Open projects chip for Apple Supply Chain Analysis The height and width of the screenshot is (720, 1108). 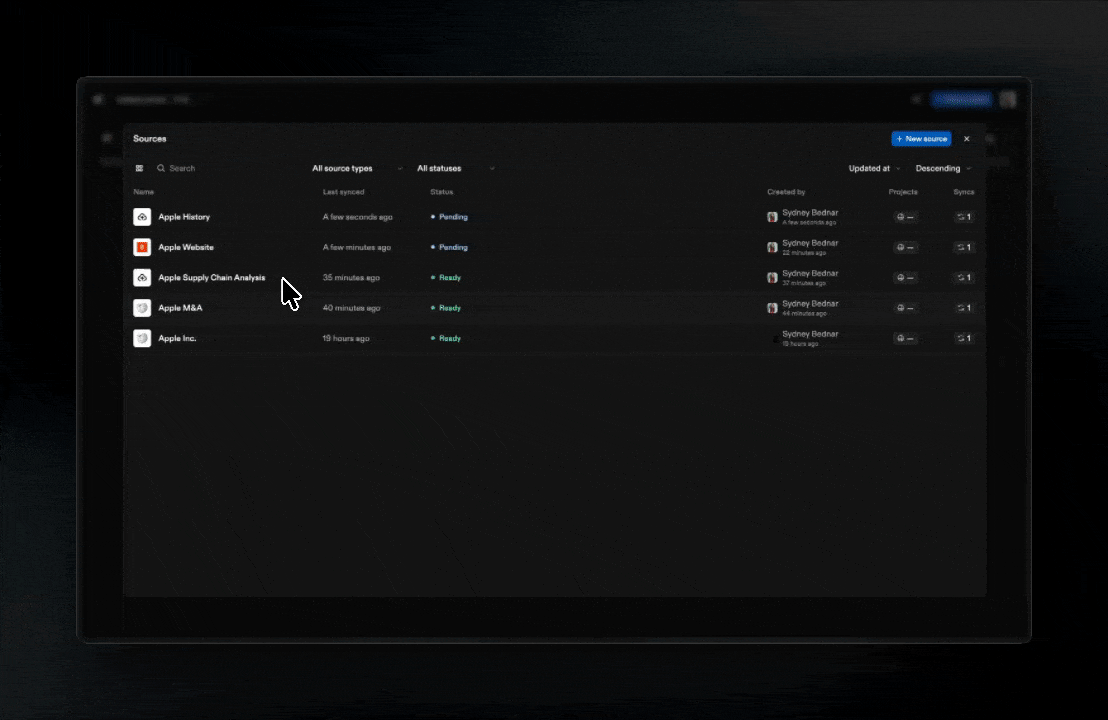pyautogui.click(x=905, y=278)
